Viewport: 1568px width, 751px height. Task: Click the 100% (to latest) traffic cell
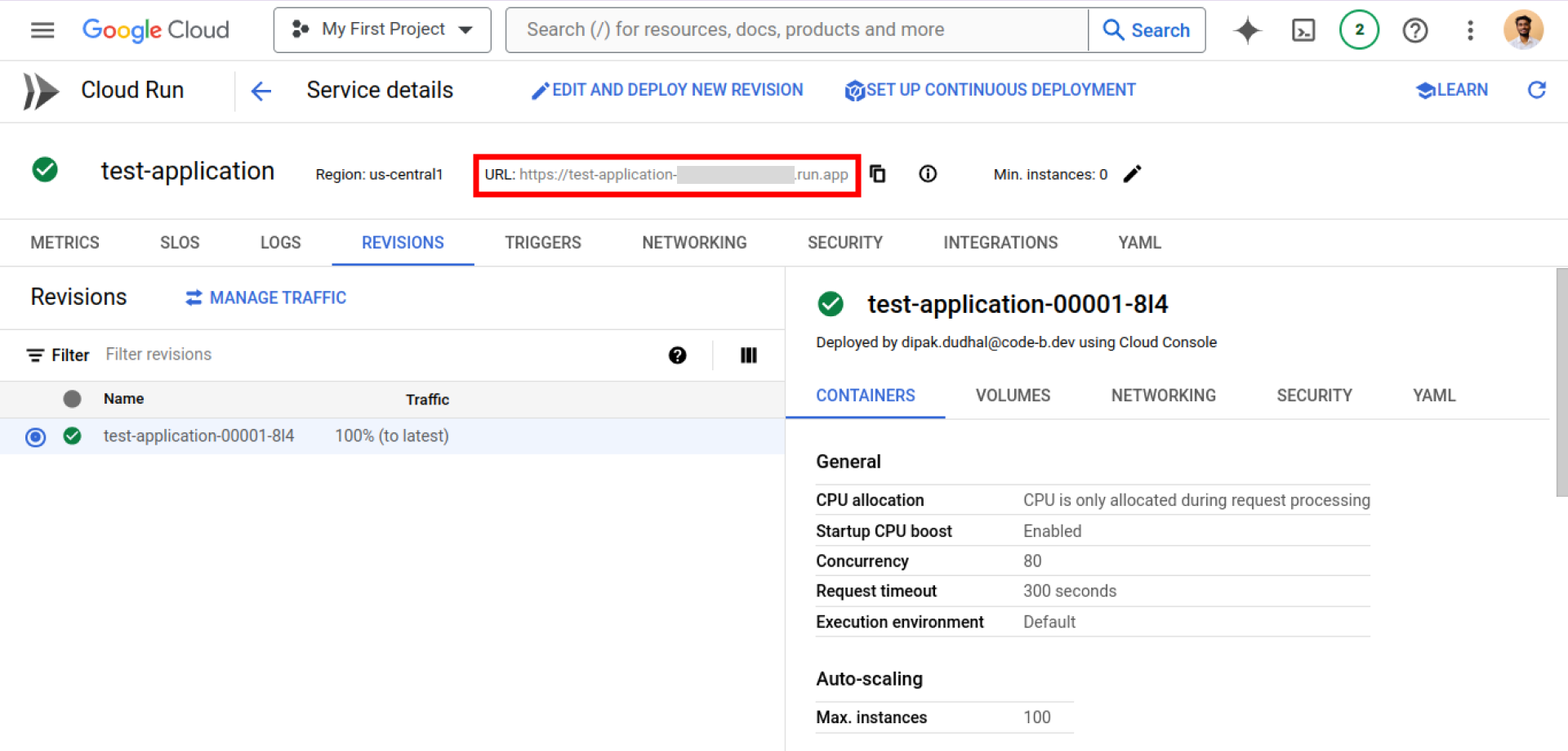[391, 436]
